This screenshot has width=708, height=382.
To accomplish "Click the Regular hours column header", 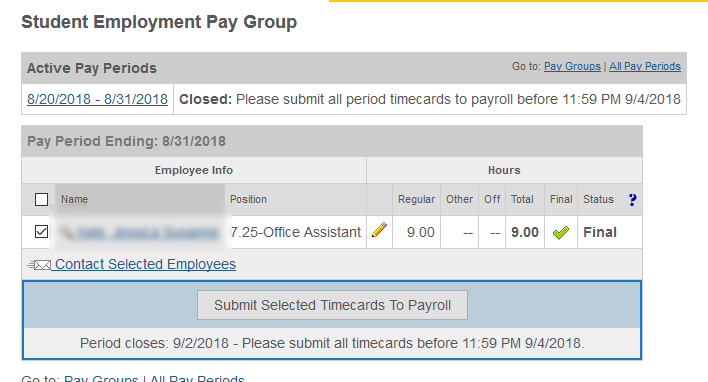I will (416, 199).
